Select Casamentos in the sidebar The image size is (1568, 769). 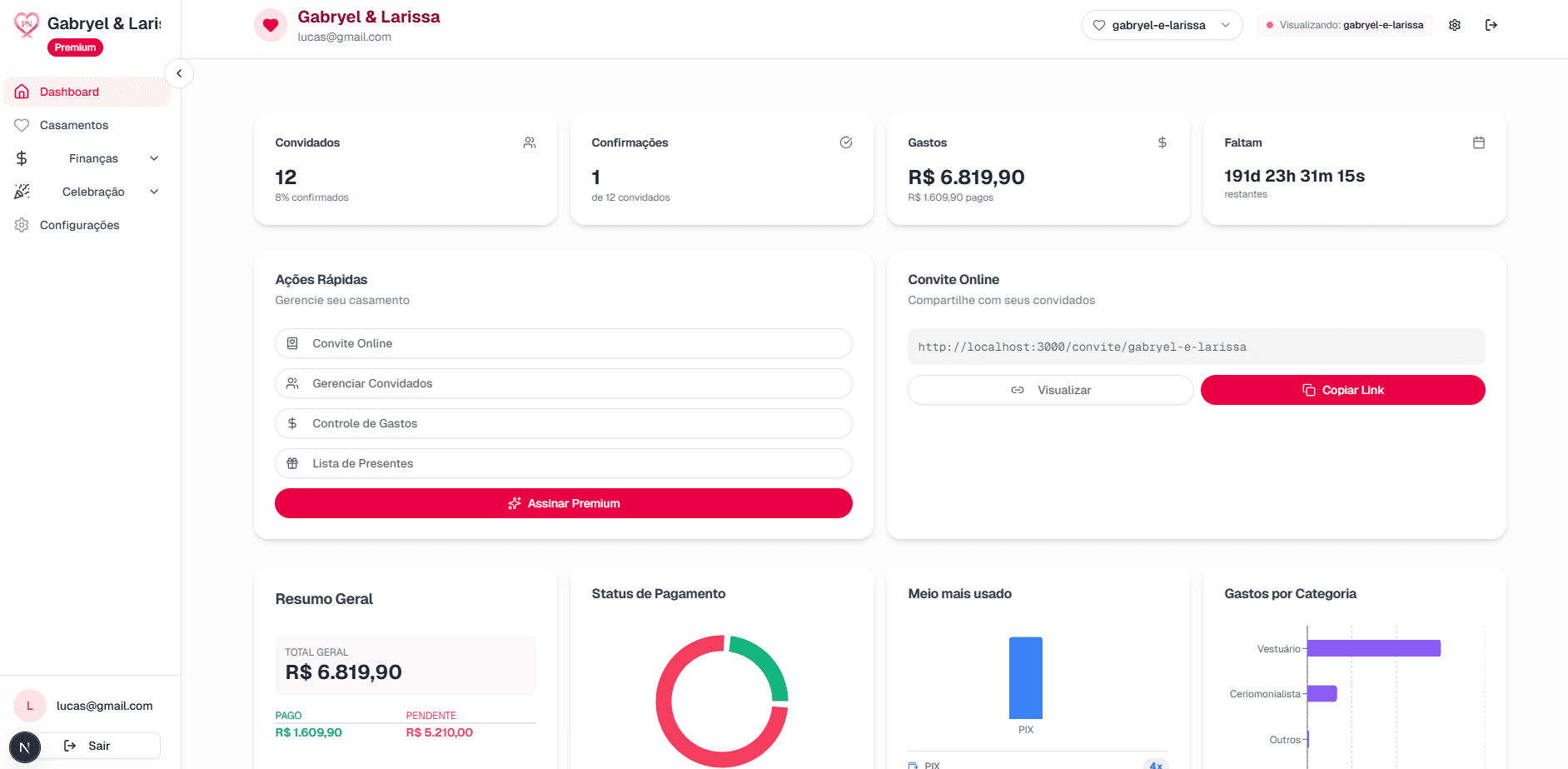75,125
